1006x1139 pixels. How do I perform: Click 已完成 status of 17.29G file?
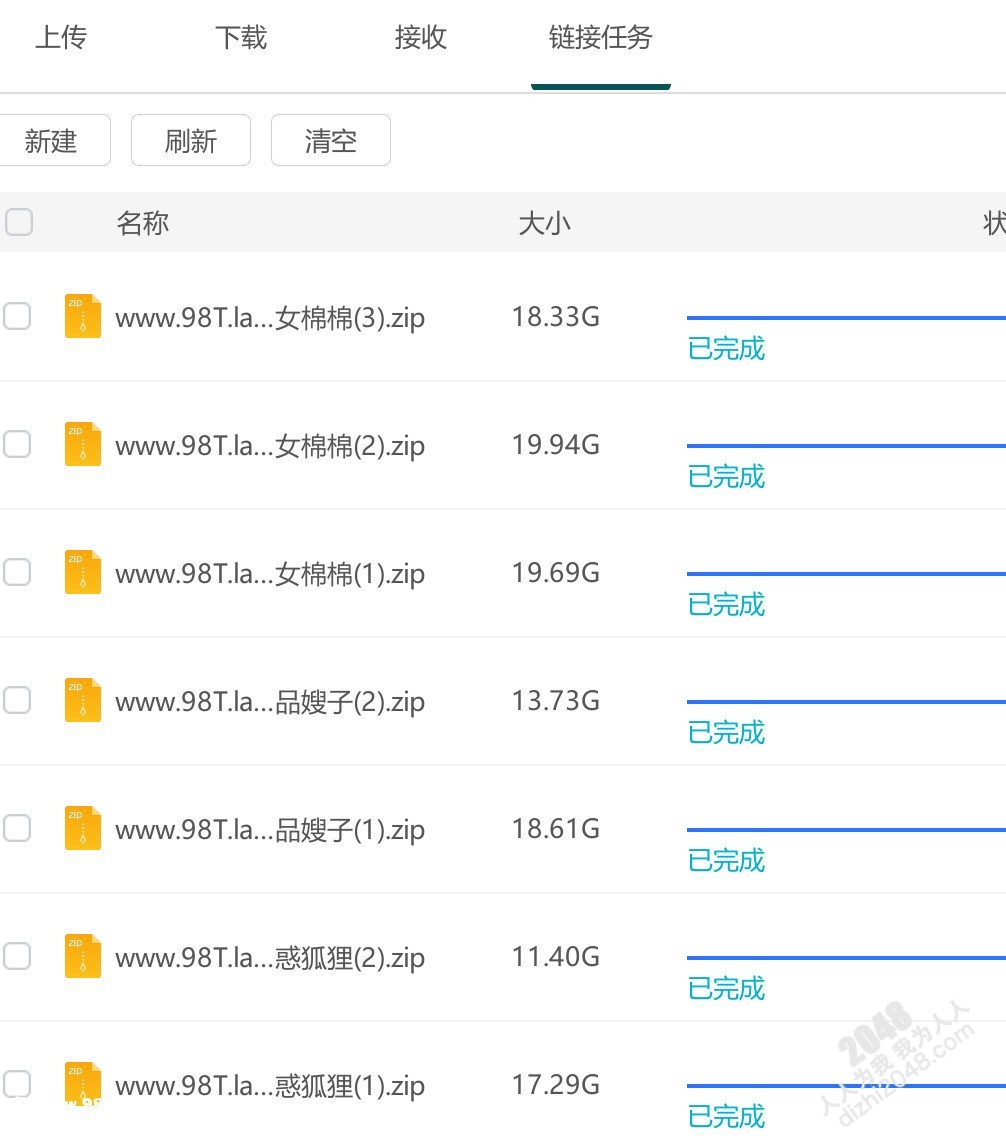click(x=726, y=1116)
